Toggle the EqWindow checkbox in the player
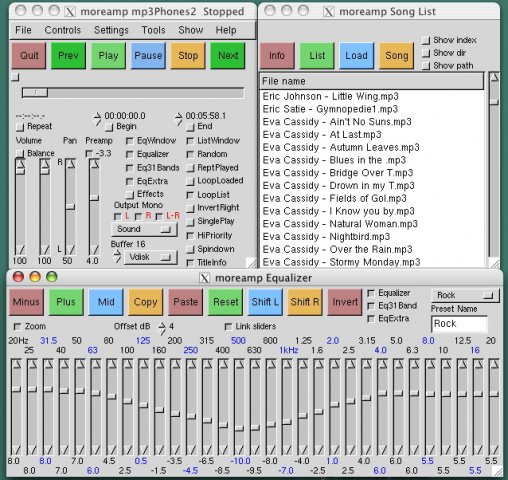This screenshot has width=508, height=480. pyautogui.click(x=130, y=141)
